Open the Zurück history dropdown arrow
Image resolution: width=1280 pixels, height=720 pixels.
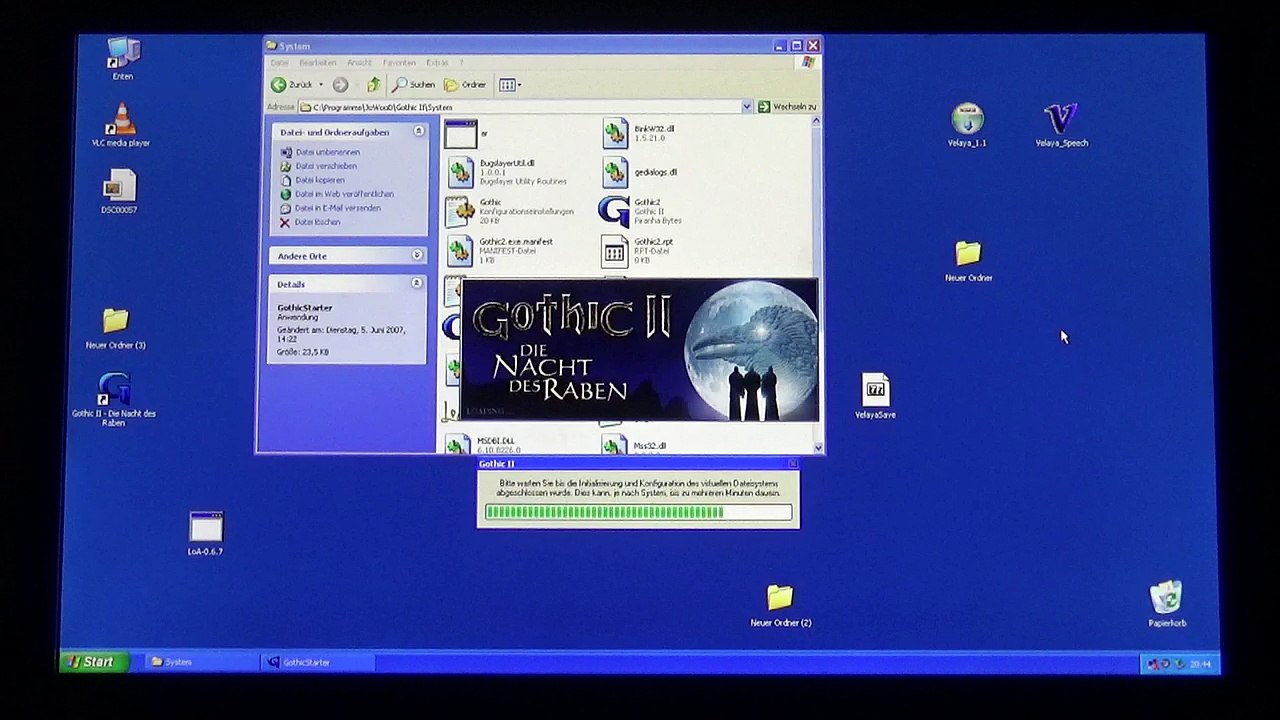pyautogui.click(x=321, y=85)
